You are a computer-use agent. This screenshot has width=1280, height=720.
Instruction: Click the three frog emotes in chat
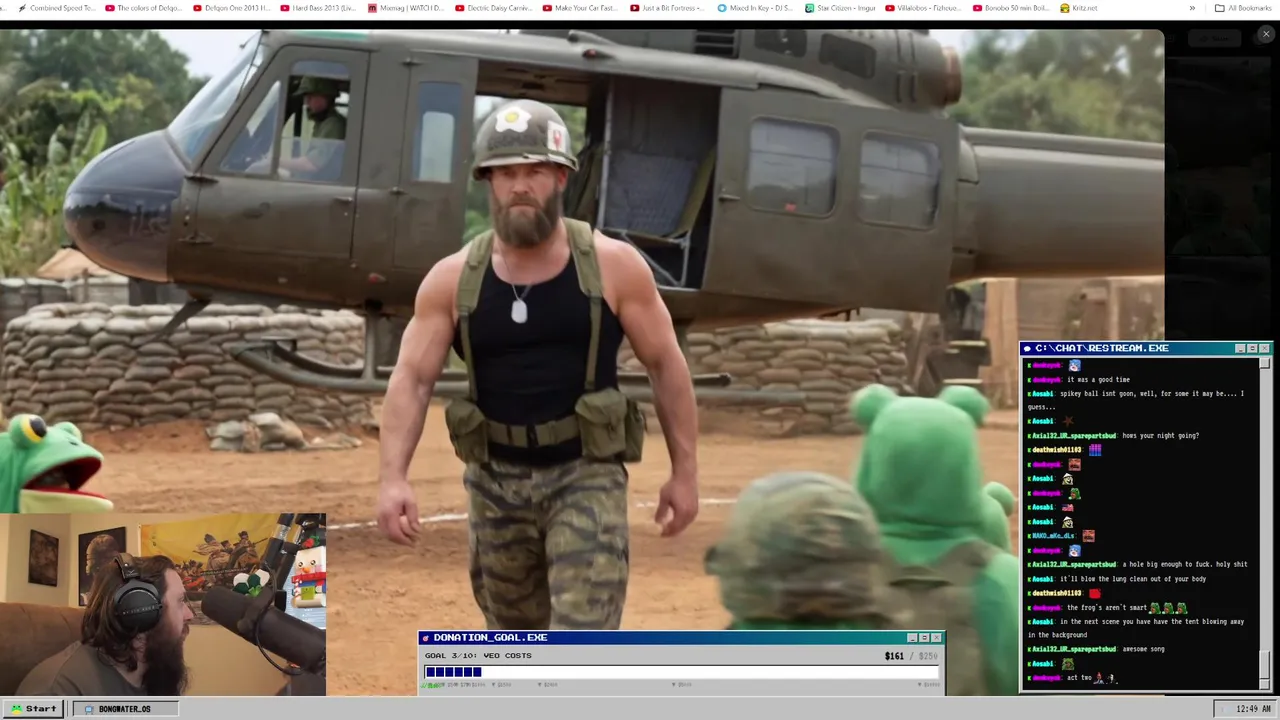[x=1168, y=608]
